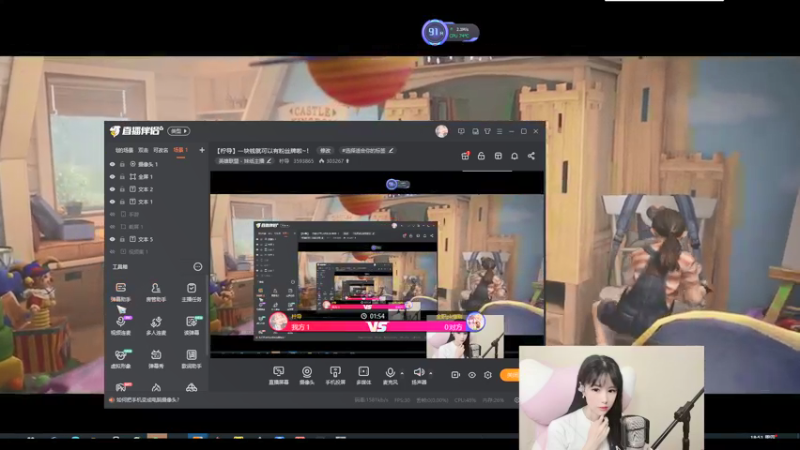Click the unlock padlock icon in header
The image size is (800, 450).
coord(481,156)
